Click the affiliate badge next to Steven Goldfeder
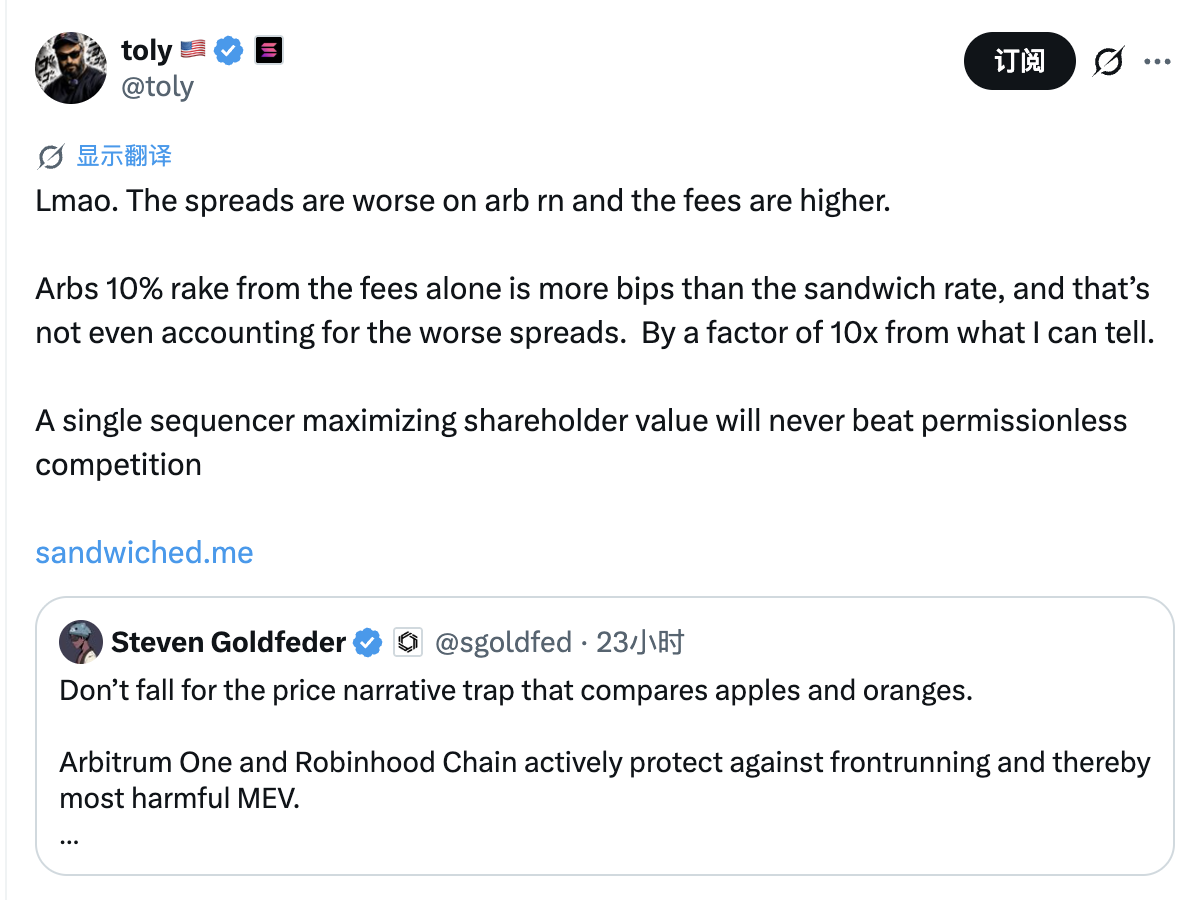 click(x=408, y=642)
